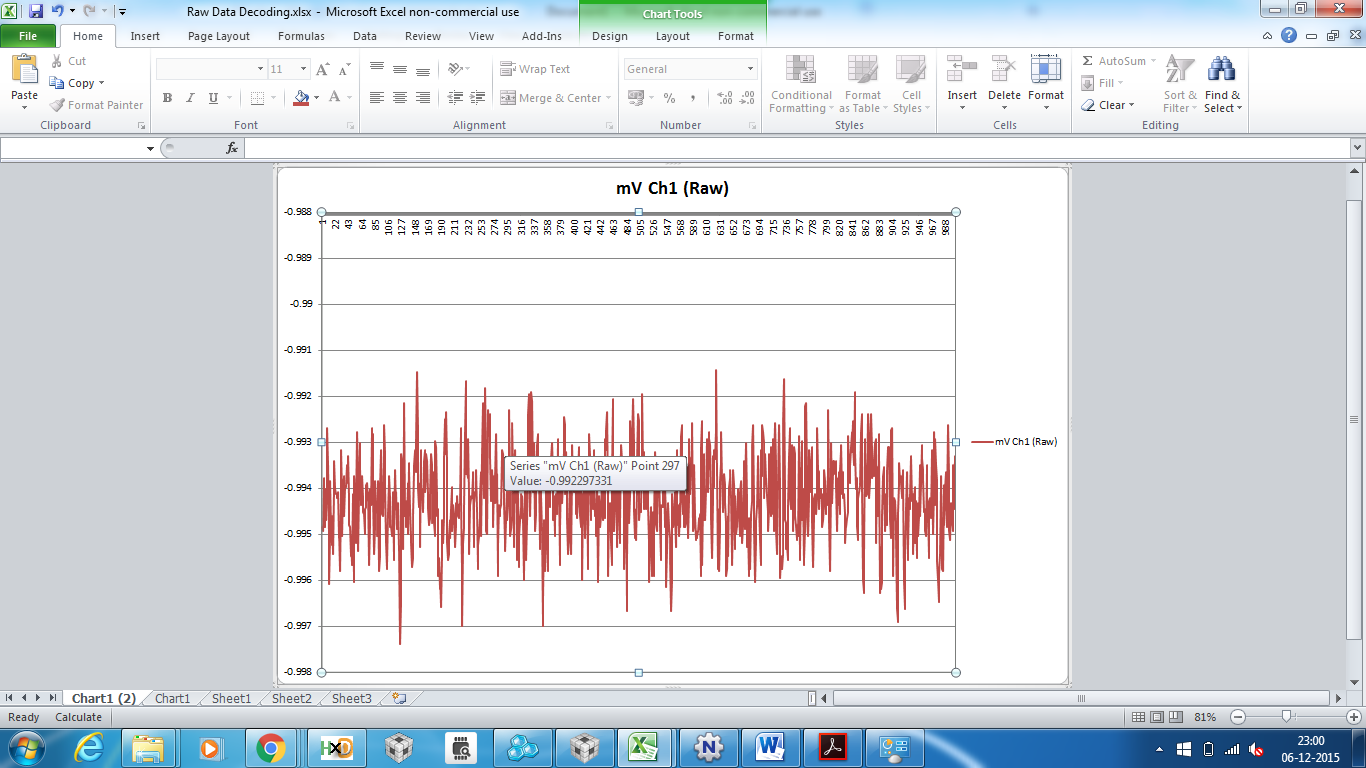
Task: Toggle Bold formatting in Font group
Action: (167, 98)
